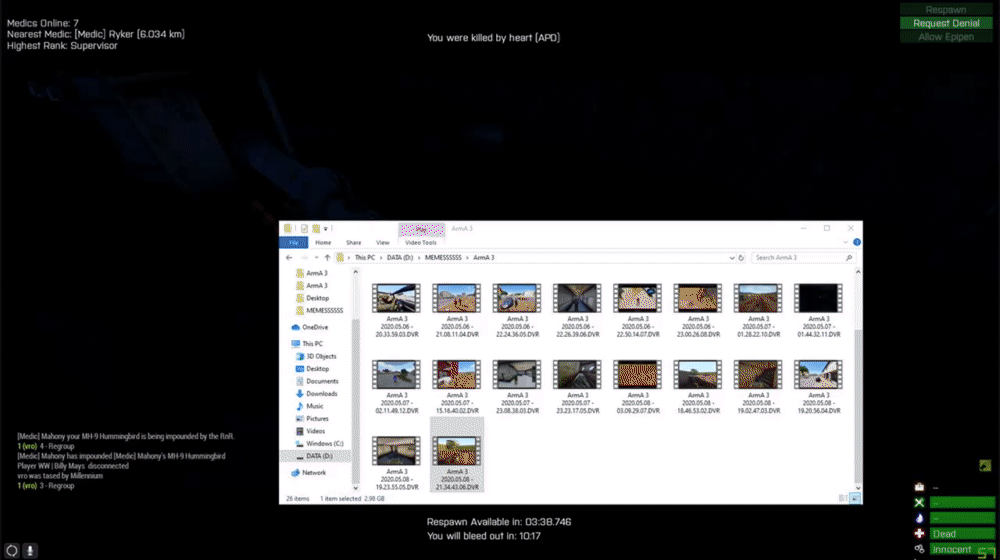Select the video file 2020.05.06 - 22.24.36.05.DVR
This screenshot has height=560, width=1000.
pyautogui.click(x=517, y=311)
